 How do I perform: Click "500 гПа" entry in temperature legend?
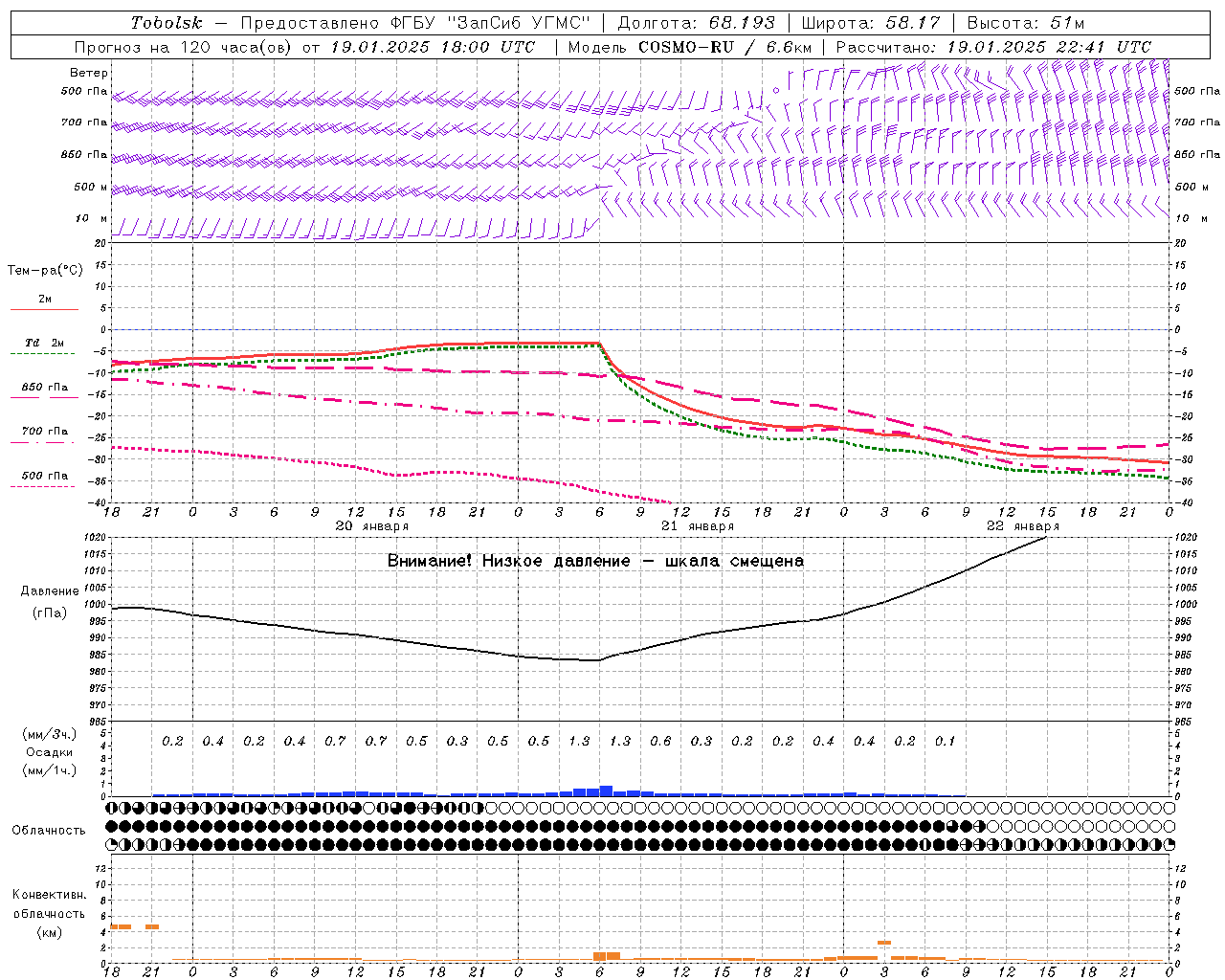coord(45,476)
